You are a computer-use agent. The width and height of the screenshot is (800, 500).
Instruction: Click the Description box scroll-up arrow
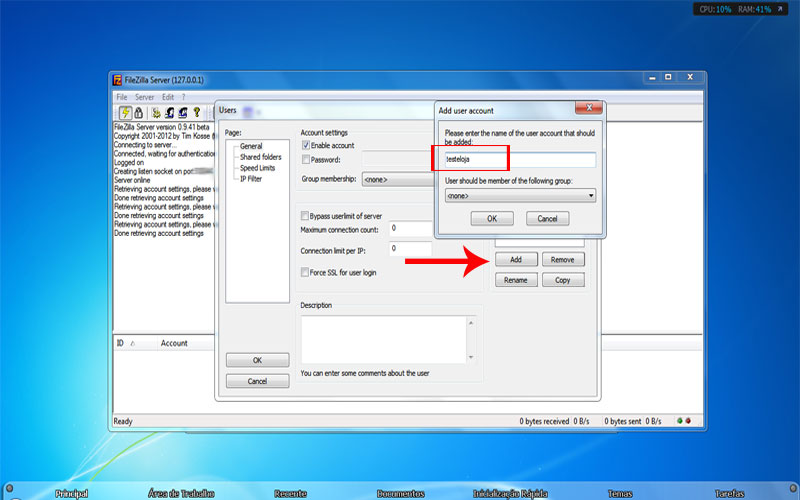pyautogui.click(x=471, y=322)
